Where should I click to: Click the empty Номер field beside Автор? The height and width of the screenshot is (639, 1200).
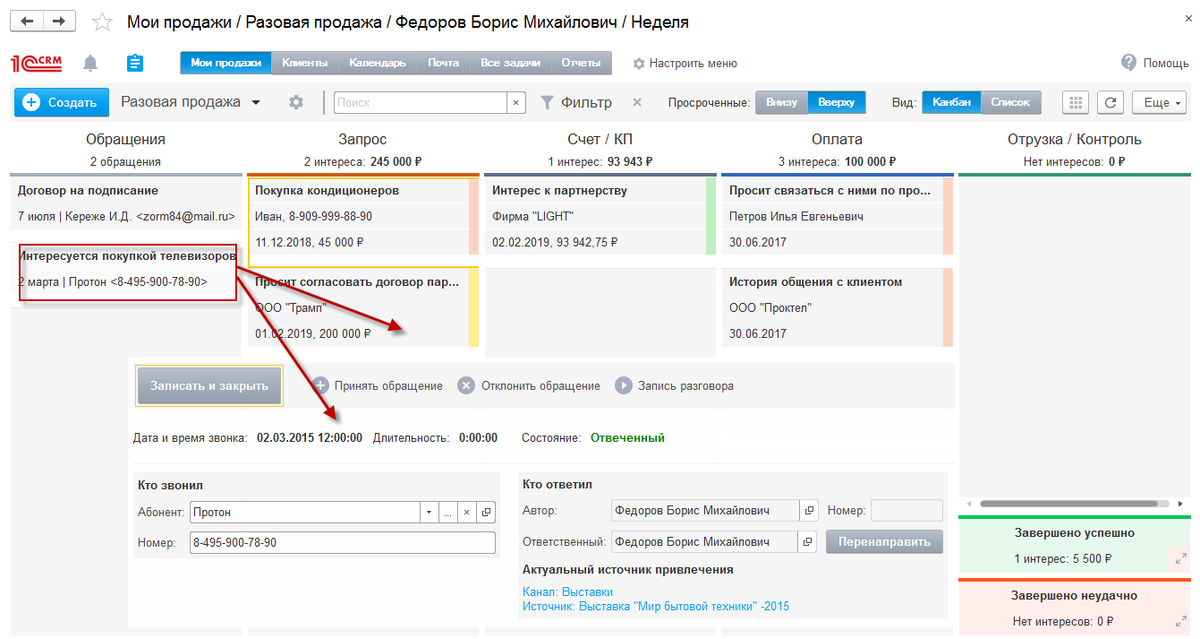(x=907, y=511)
